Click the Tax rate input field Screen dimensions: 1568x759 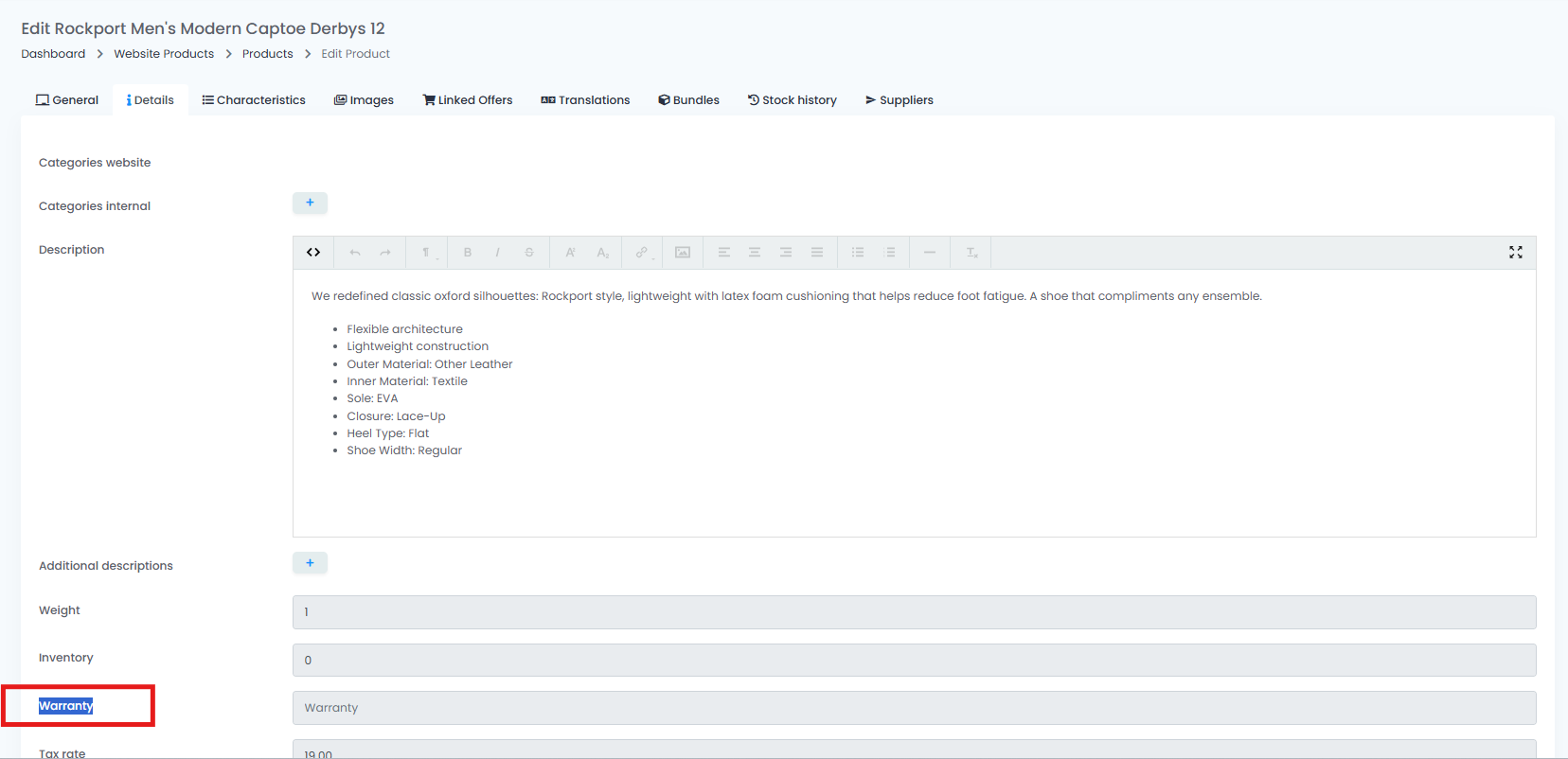pyautogui.click(x=914, y=750)
